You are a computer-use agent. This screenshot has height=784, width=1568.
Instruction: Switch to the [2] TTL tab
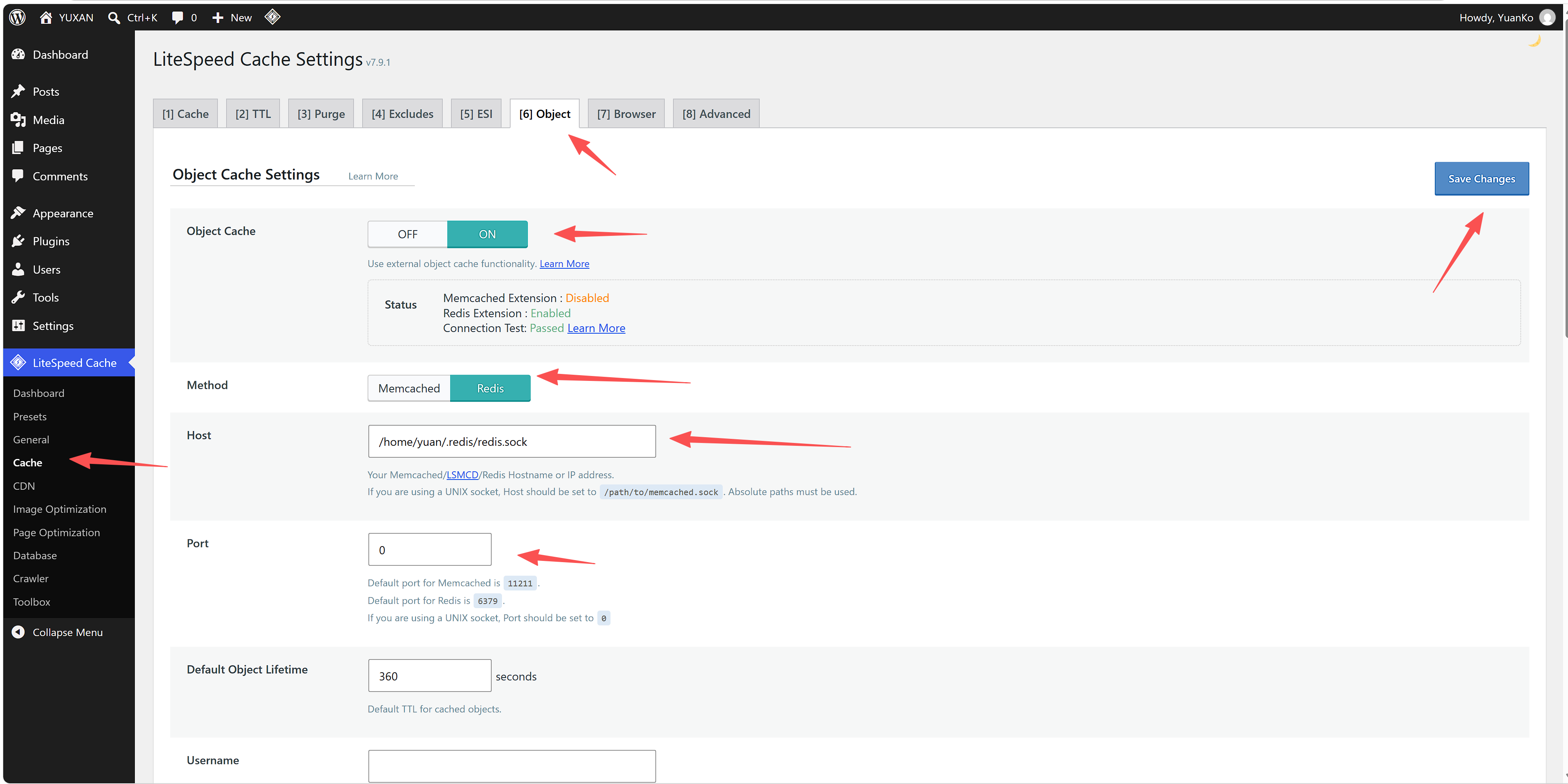click(x=252, y=114)
